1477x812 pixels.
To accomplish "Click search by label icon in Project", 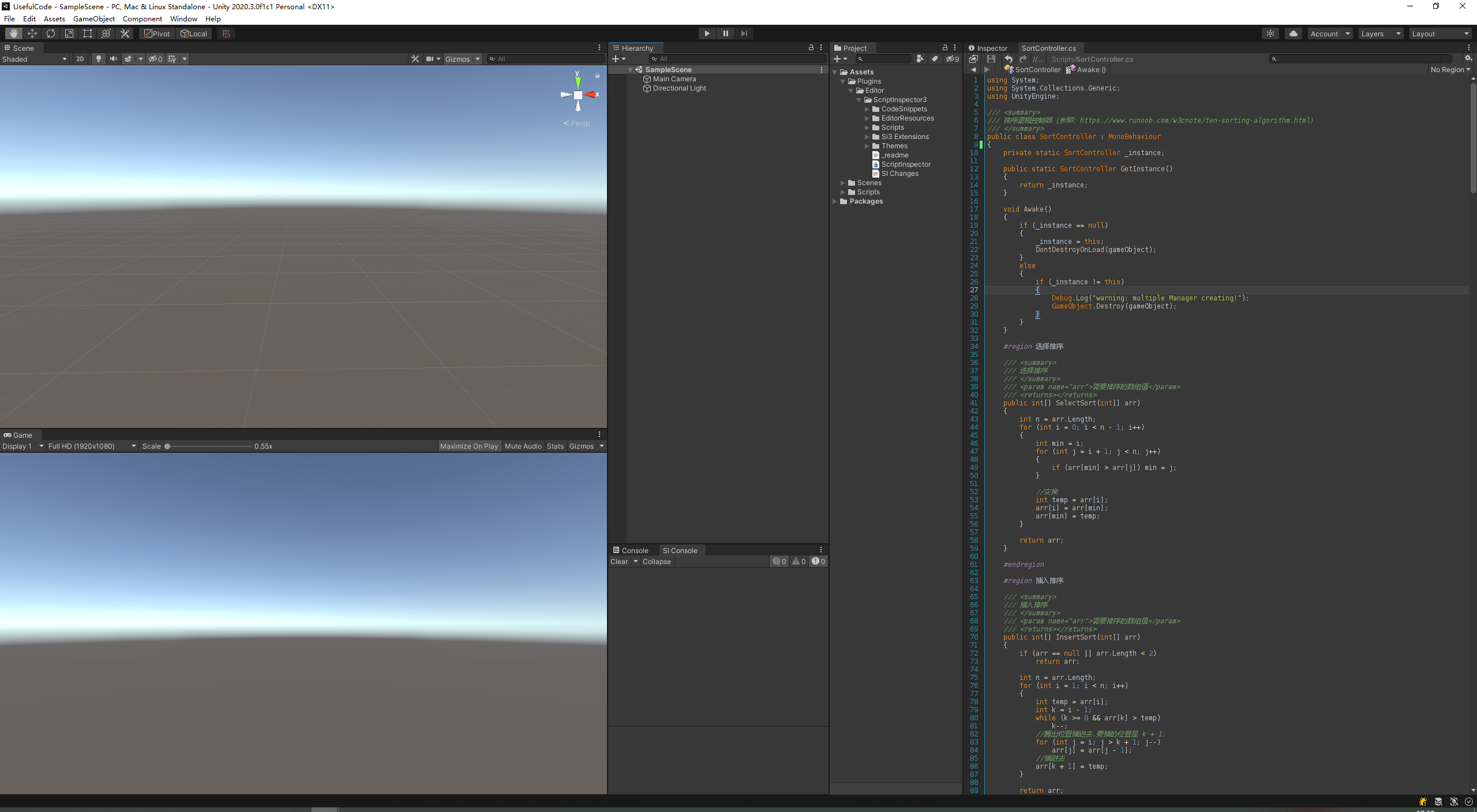I will coord(935,59).
